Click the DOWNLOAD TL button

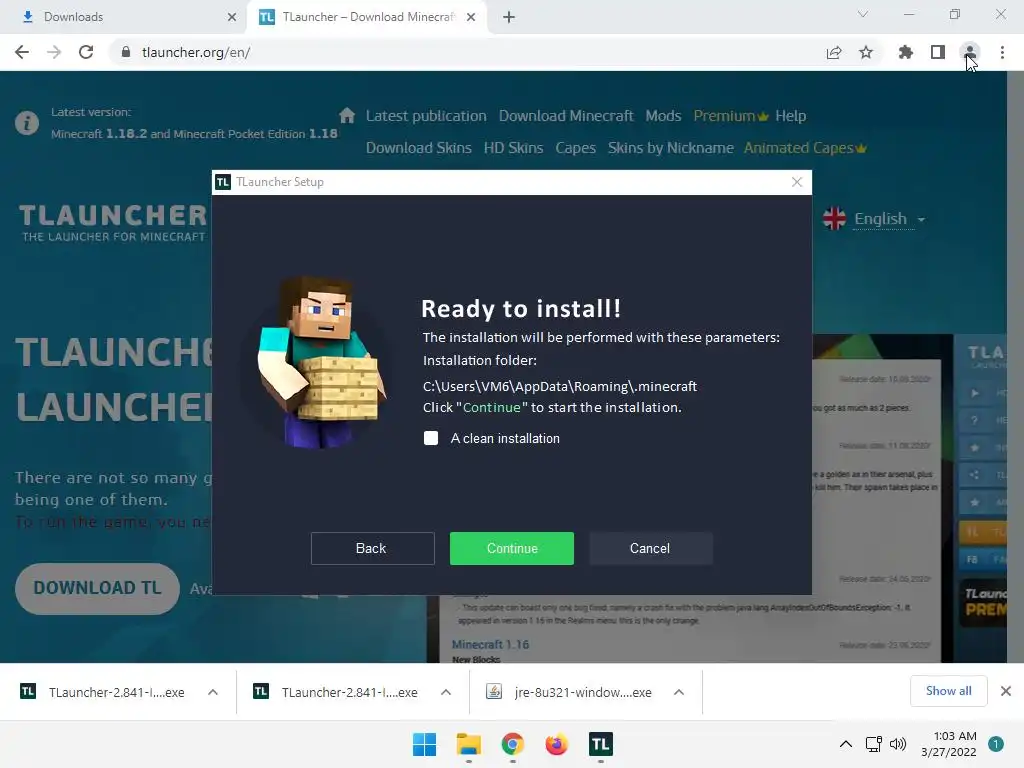click(x=97, y=588)
